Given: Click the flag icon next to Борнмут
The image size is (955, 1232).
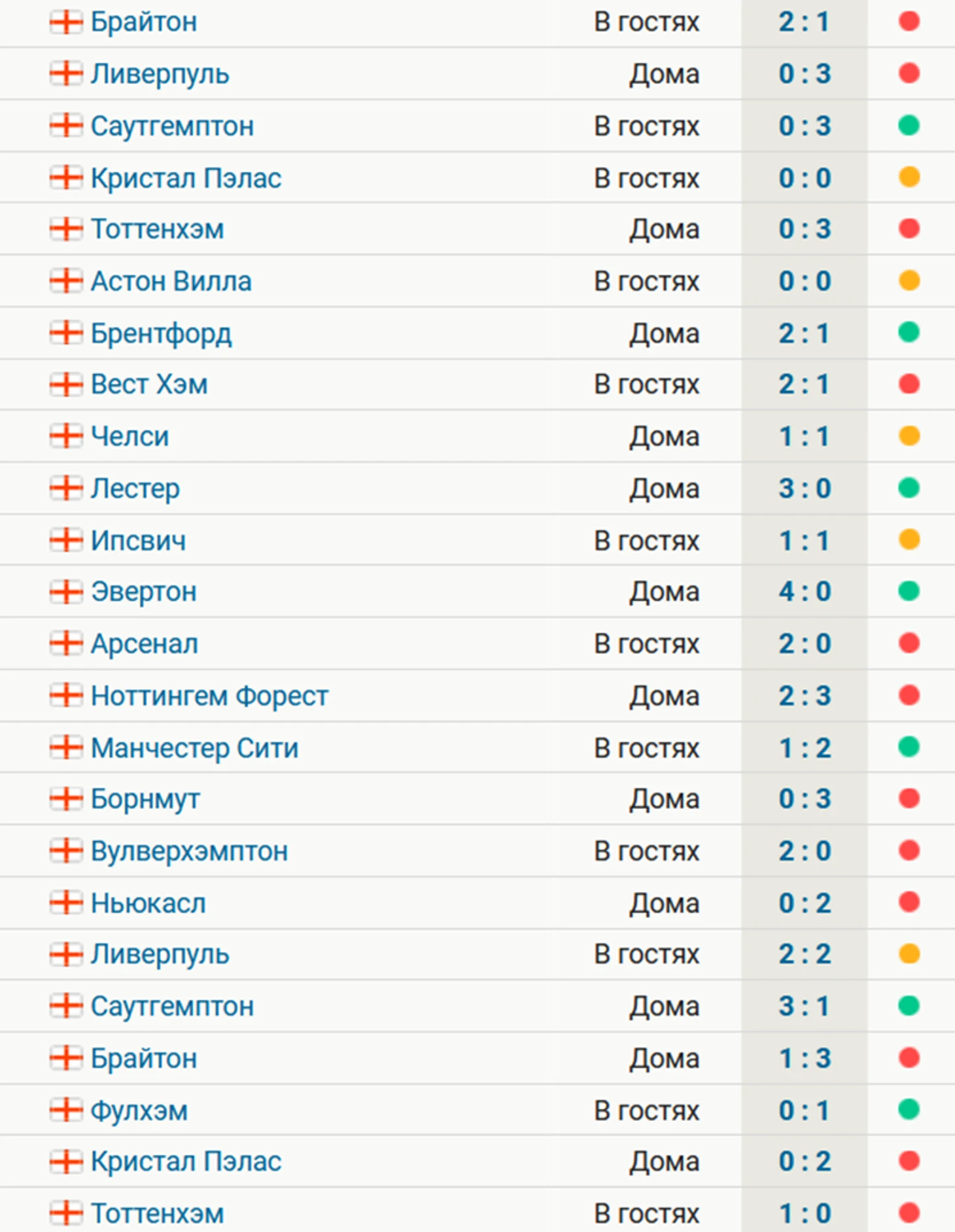Looking at the screenshot, I should pyautogui.click(x=66, y=798).
